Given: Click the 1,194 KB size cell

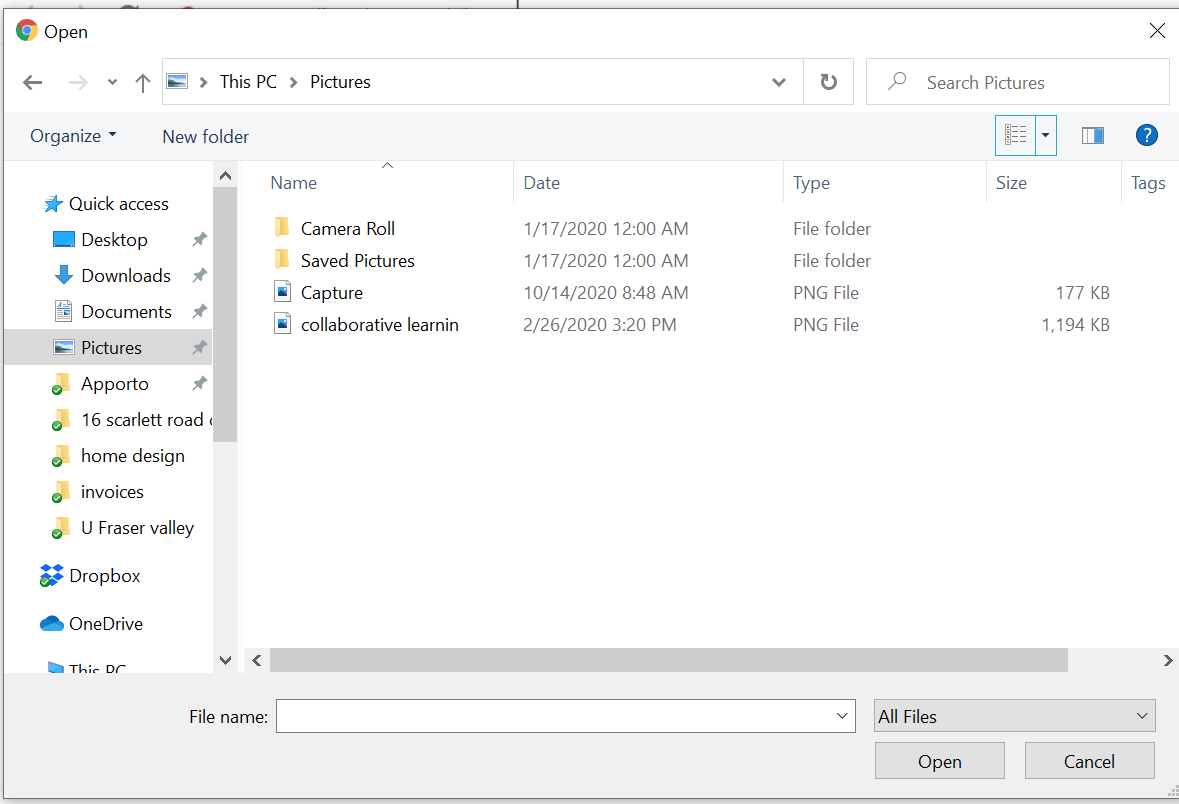Looking at the screenshot, I should click(1075, 325).
